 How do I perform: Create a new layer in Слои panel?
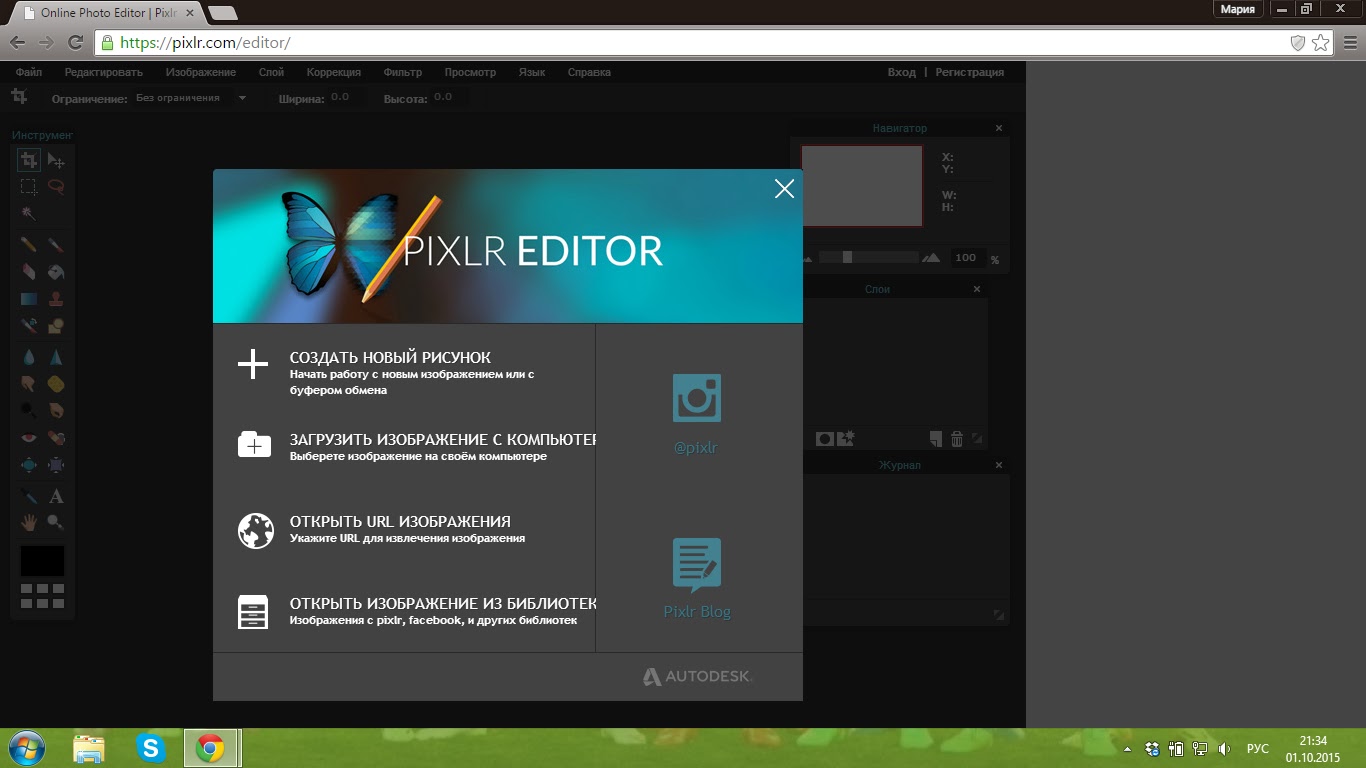(935, 438)
